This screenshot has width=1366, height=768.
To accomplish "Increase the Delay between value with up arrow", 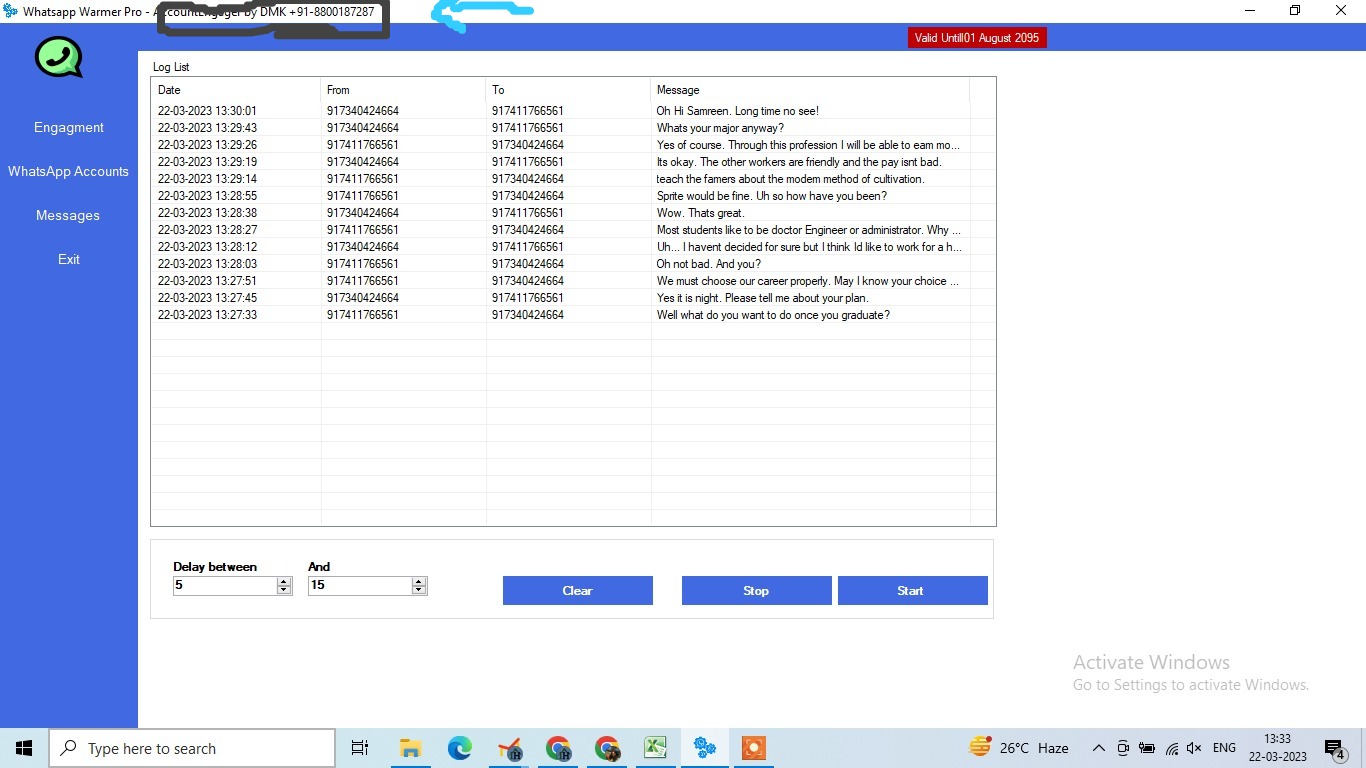I will pyautogui.click(x=284, y=581).
